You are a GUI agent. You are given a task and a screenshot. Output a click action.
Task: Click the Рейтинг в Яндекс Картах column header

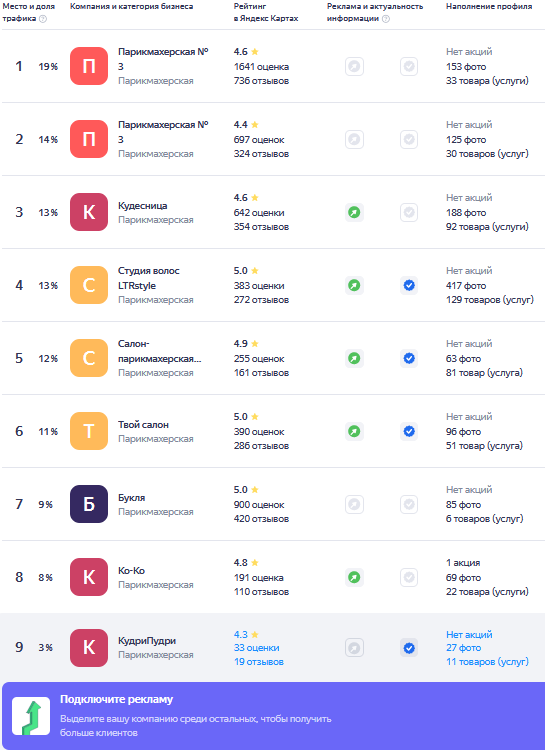tap(266, 12)
